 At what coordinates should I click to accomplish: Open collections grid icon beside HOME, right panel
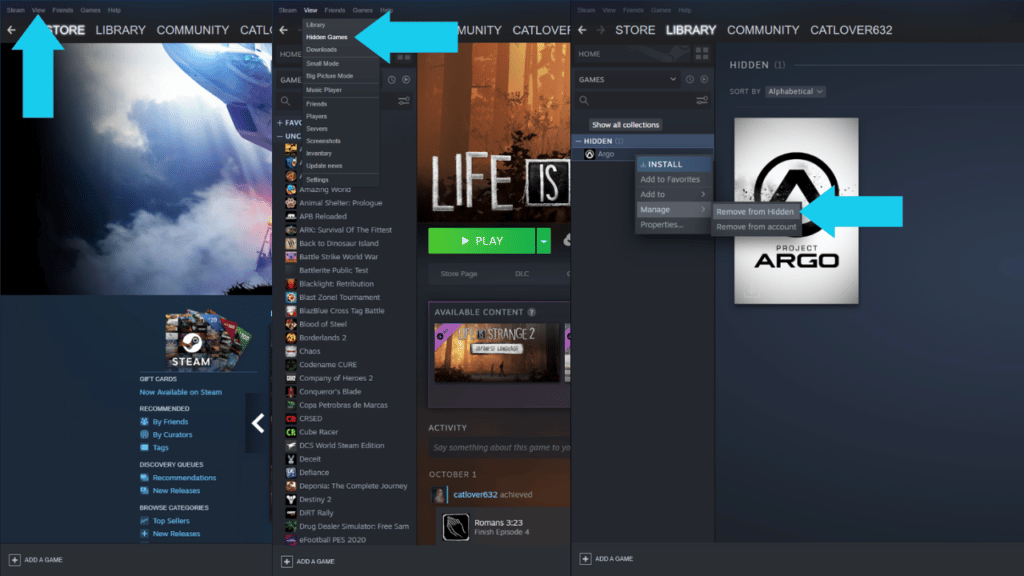point(702,54)
